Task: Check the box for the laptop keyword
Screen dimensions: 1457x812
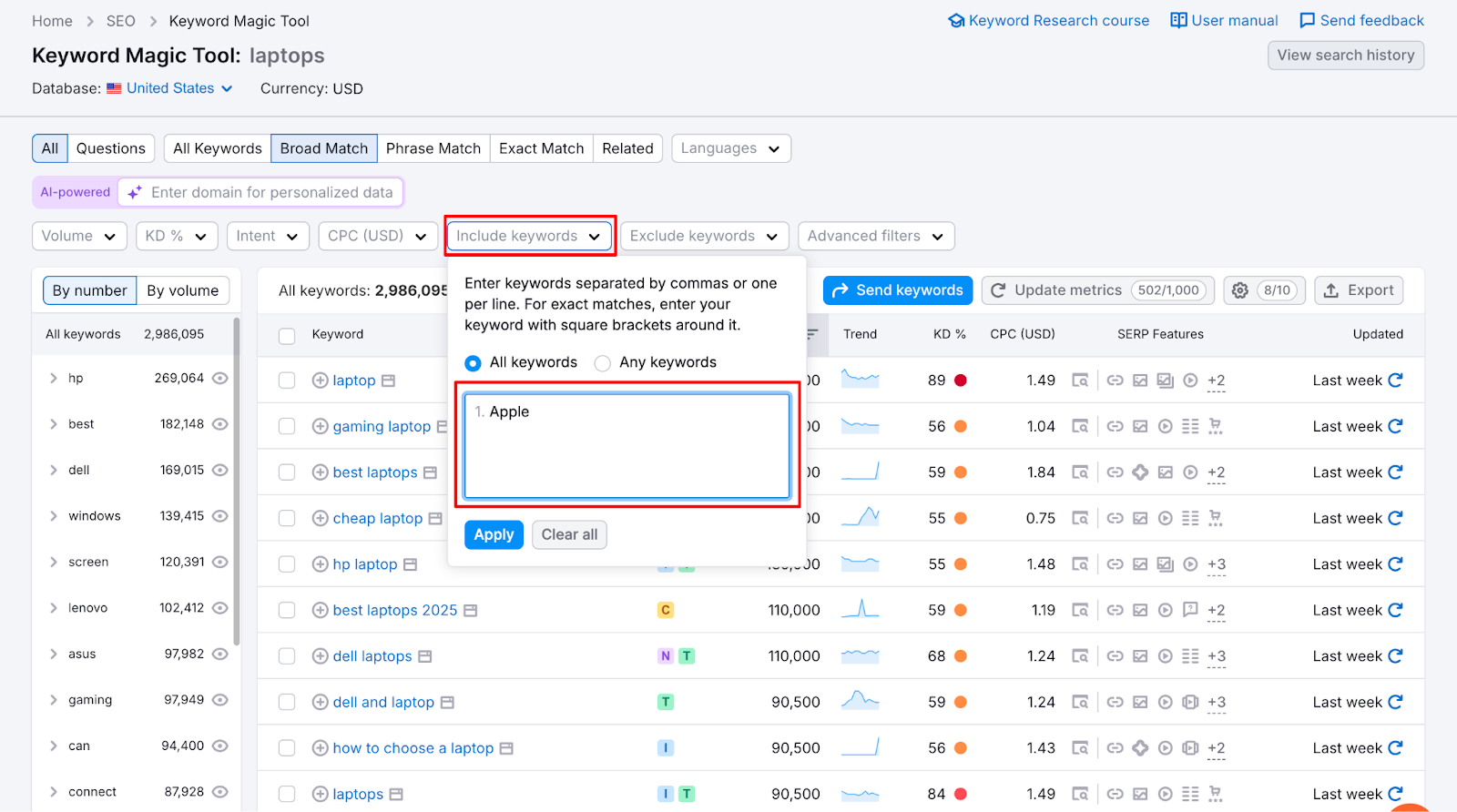Action: click(287, 381)
